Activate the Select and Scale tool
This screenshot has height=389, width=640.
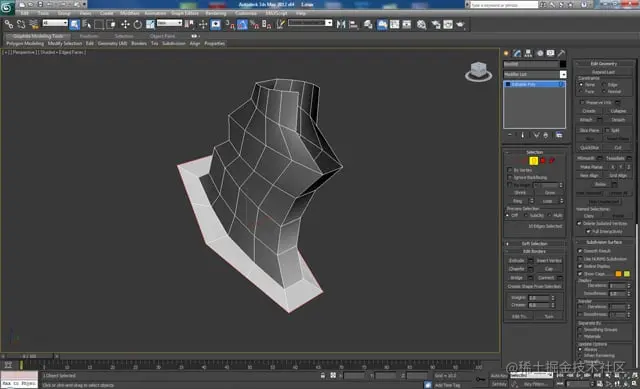(x=150, y=24)
